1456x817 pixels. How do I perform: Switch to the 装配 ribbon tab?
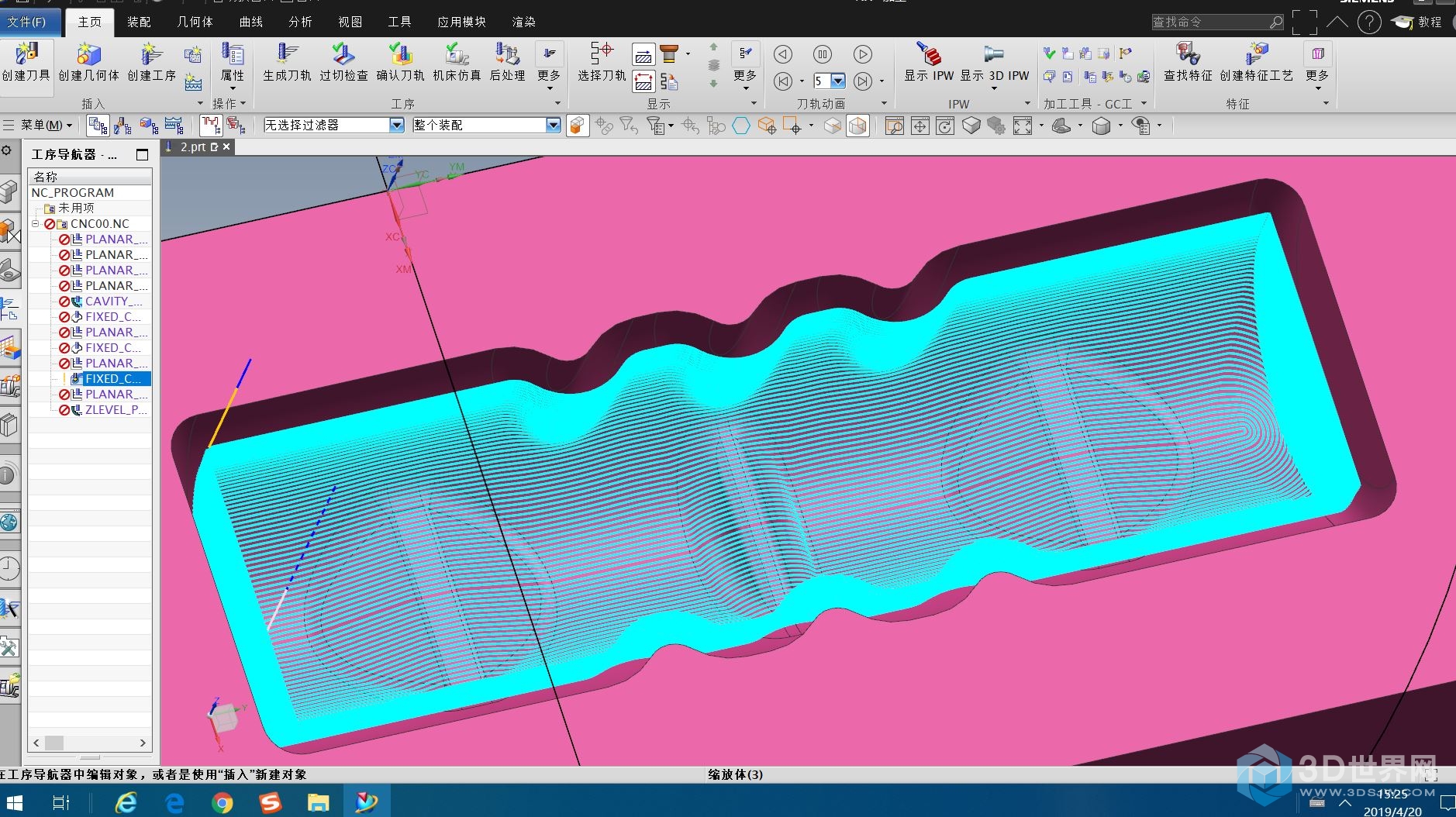(x=139, y=22)
